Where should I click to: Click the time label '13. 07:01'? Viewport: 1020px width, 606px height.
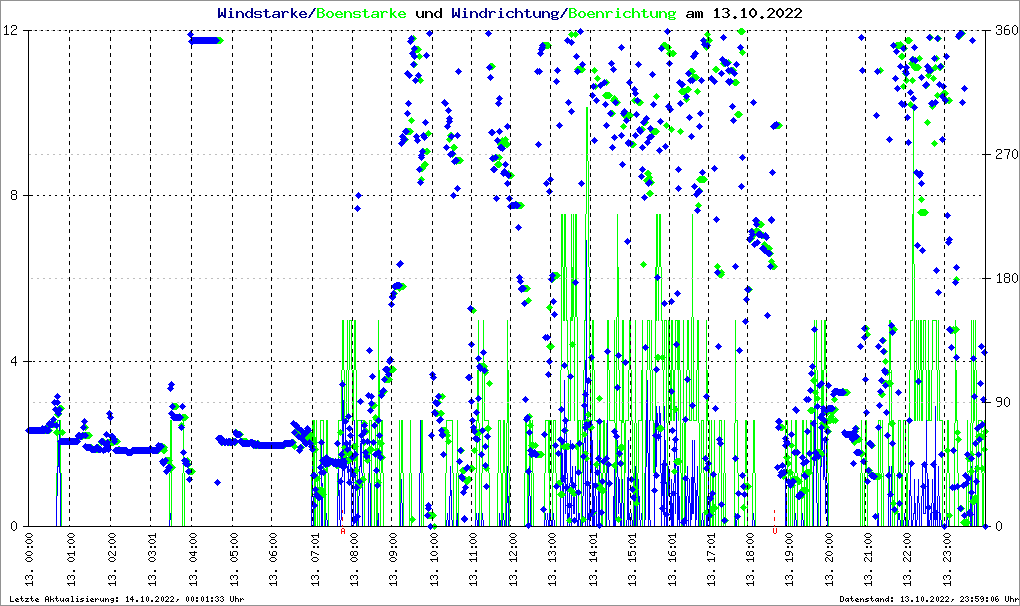point(314,559)
